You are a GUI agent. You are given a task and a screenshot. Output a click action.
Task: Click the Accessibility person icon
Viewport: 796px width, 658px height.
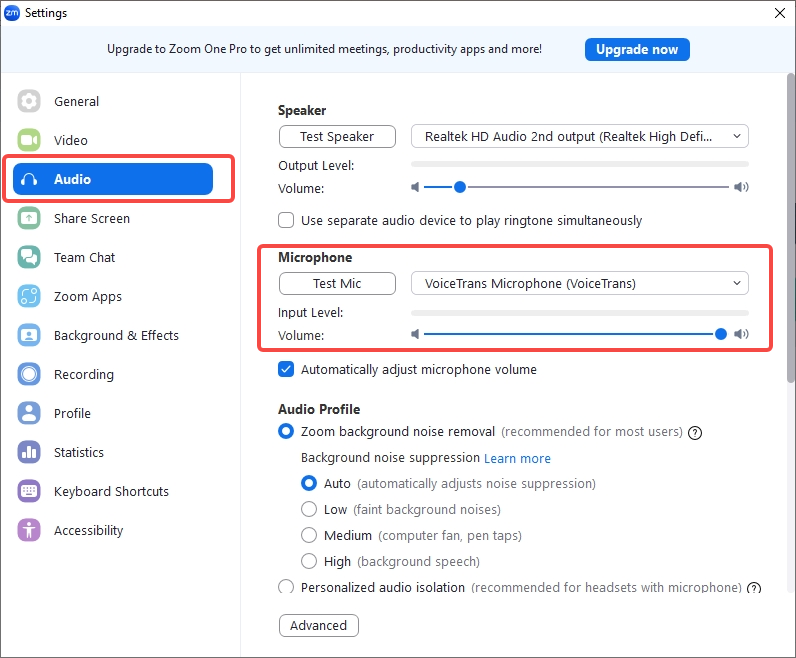(29, 530)
